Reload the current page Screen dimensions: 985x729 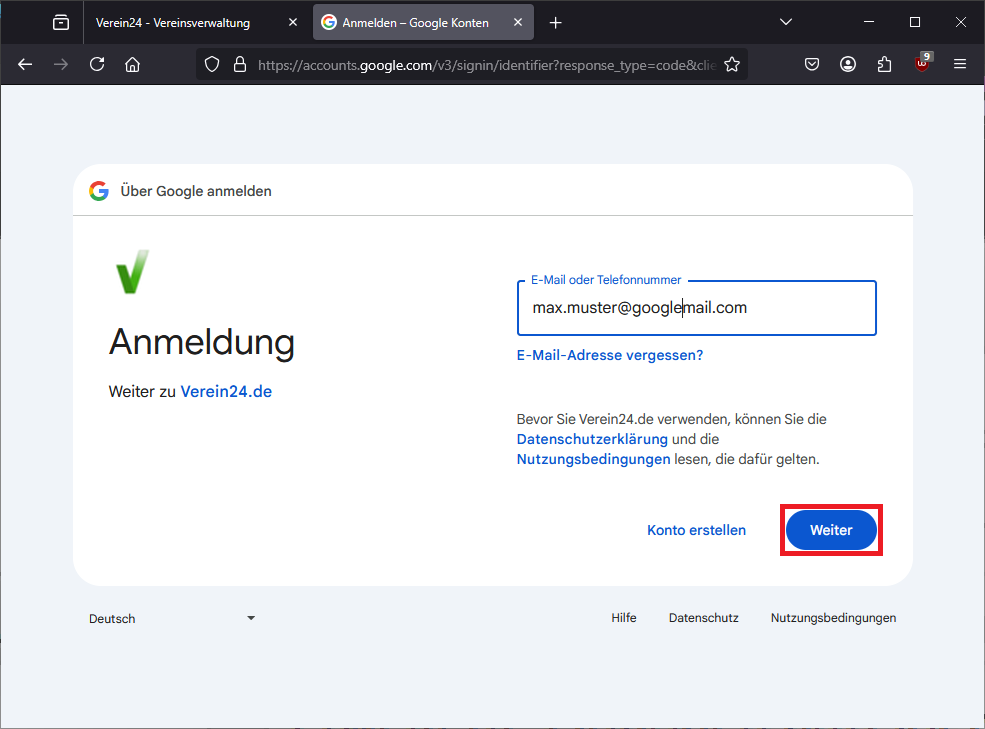click(97, 64)
